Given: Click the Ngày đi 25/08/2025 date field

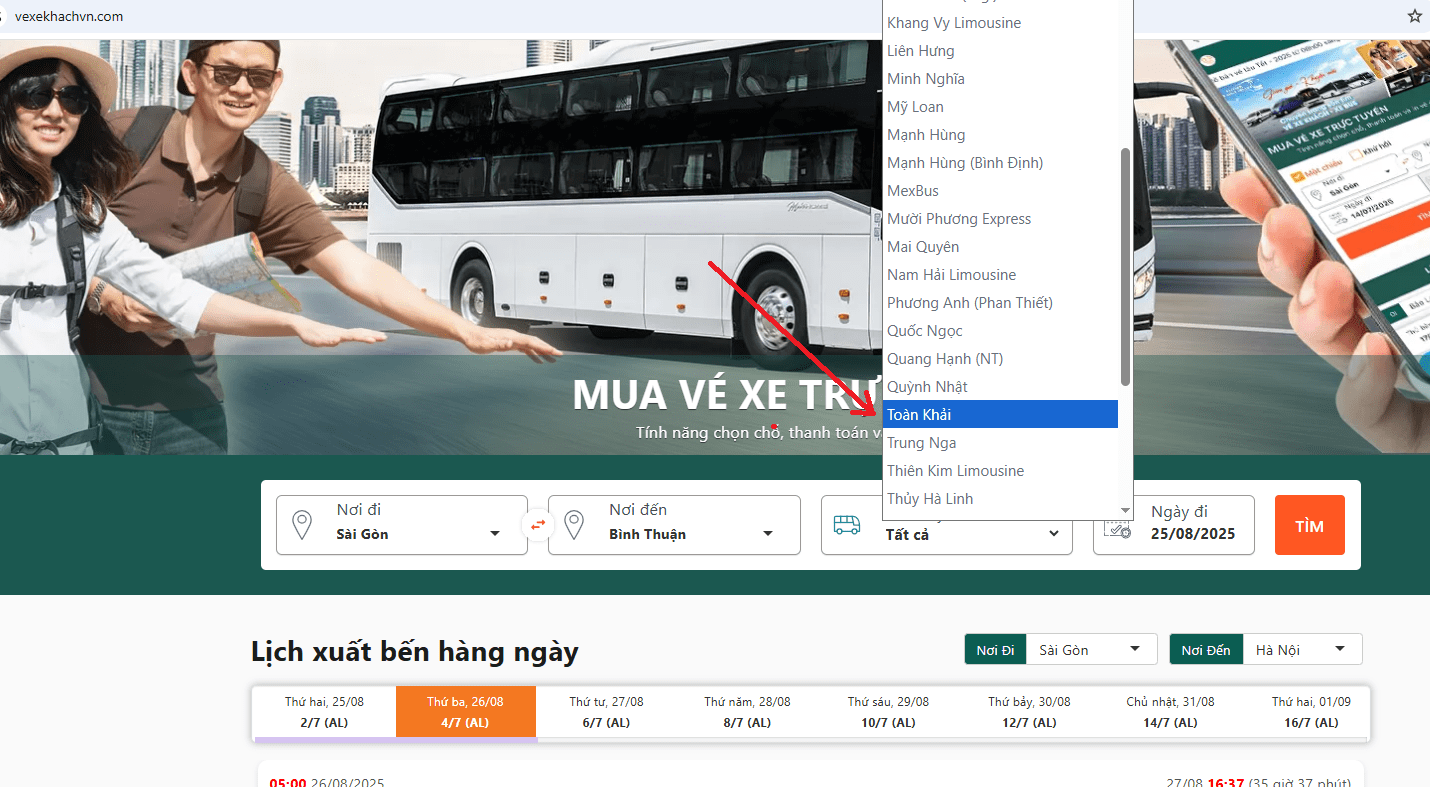Looking at the screenshot, I should click(1173, 525).
